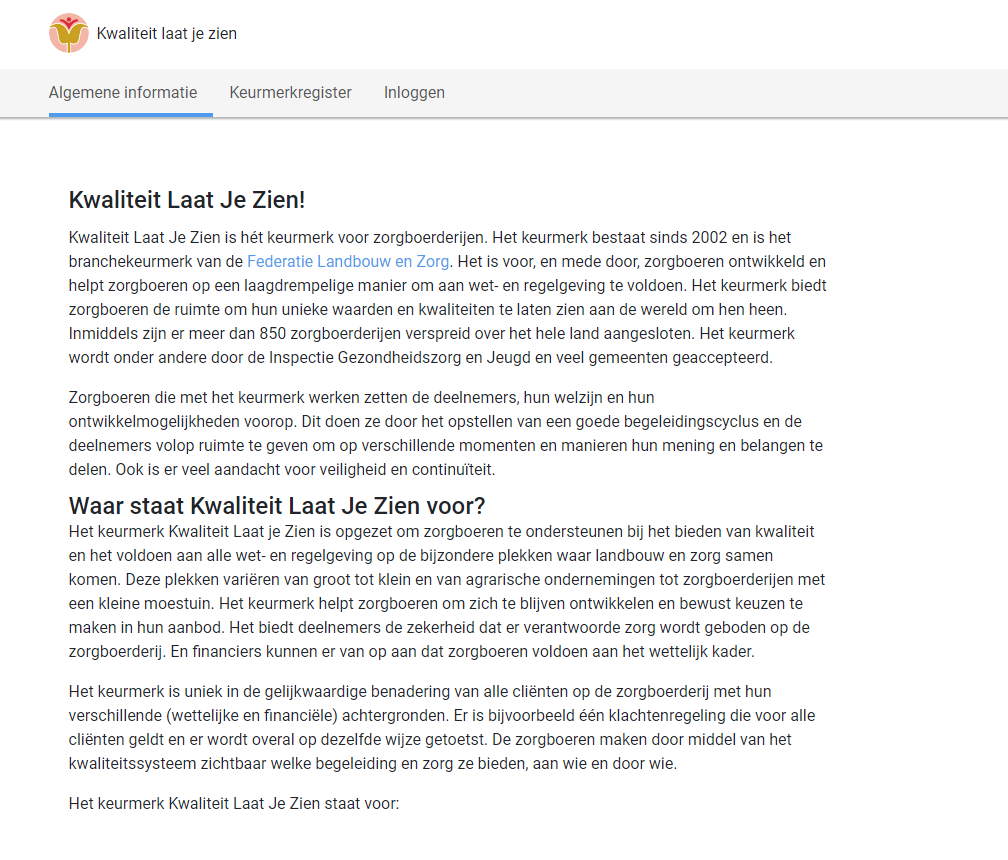Go to the Inloggen tab

414,93
